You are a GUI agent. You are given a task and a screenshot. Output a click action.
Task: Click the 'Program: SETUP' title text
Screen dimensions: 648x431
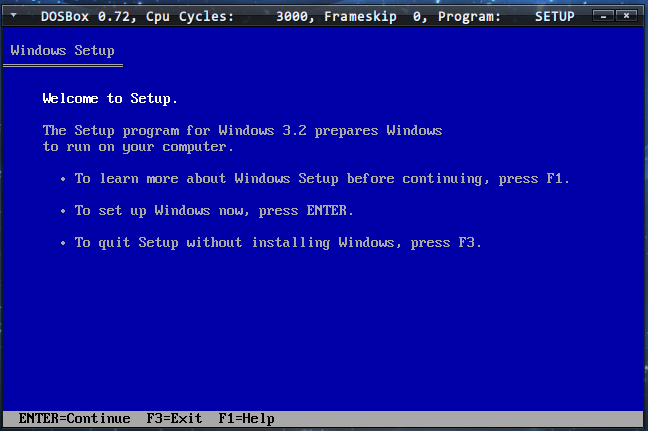[506, 17]
